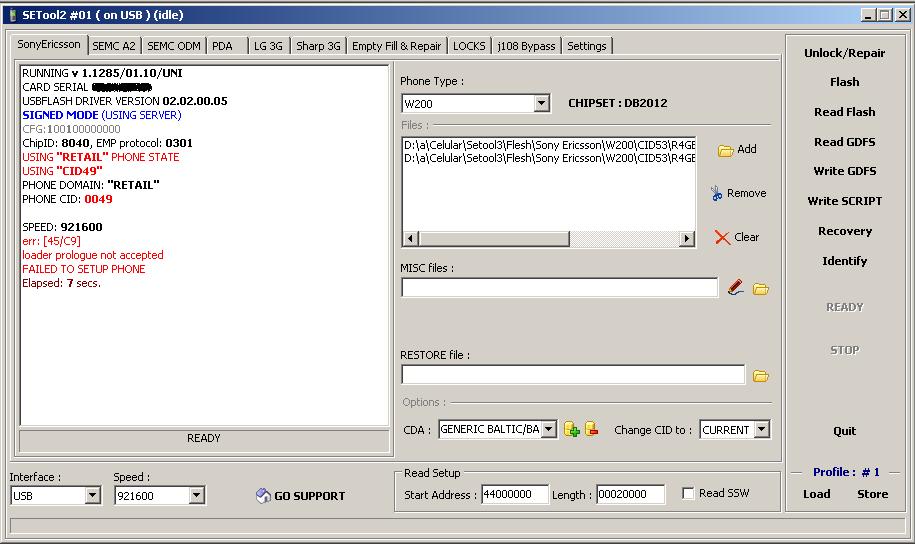Click the remove CDA icon with minus

coord(592,429)
